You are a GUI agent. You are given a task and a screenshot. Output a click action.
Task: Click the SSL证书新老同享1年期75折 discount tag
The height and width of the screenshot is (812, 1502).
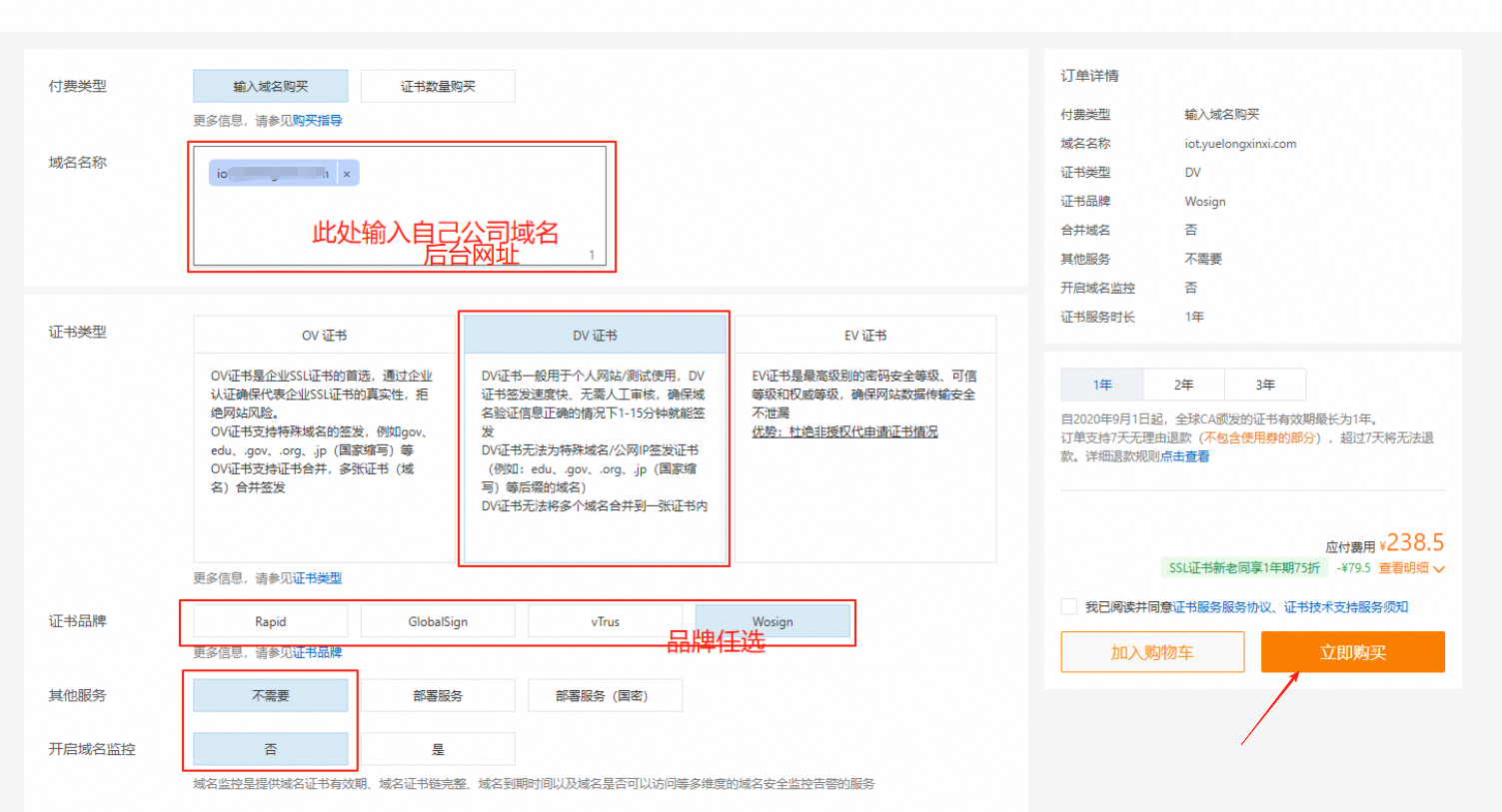pos(1244,568)
